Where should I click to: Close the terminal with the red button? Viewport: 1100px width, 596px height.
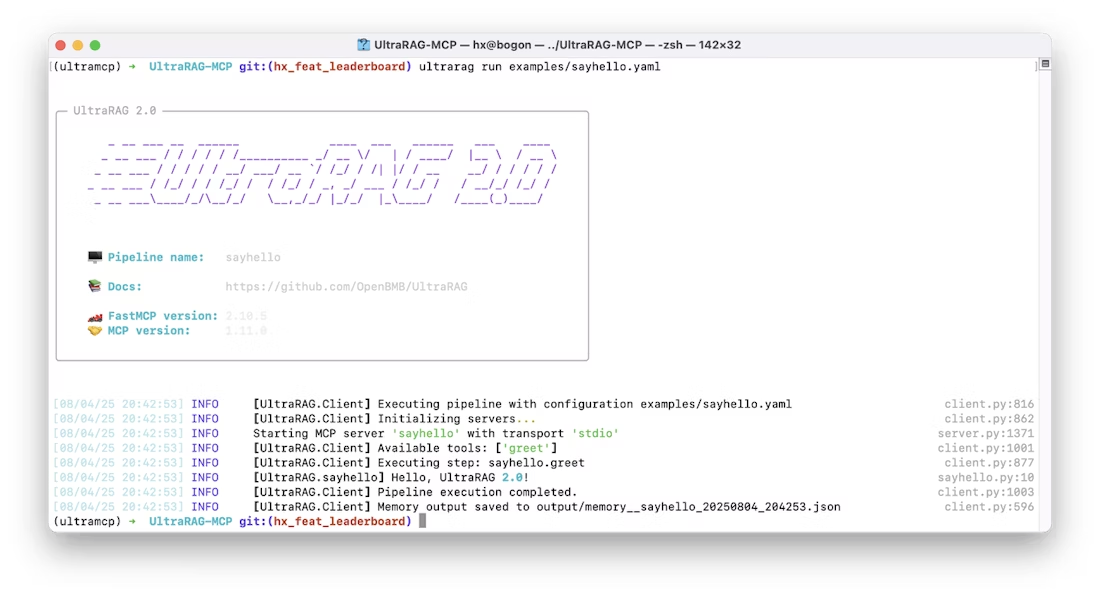click(x=61, y=45)
